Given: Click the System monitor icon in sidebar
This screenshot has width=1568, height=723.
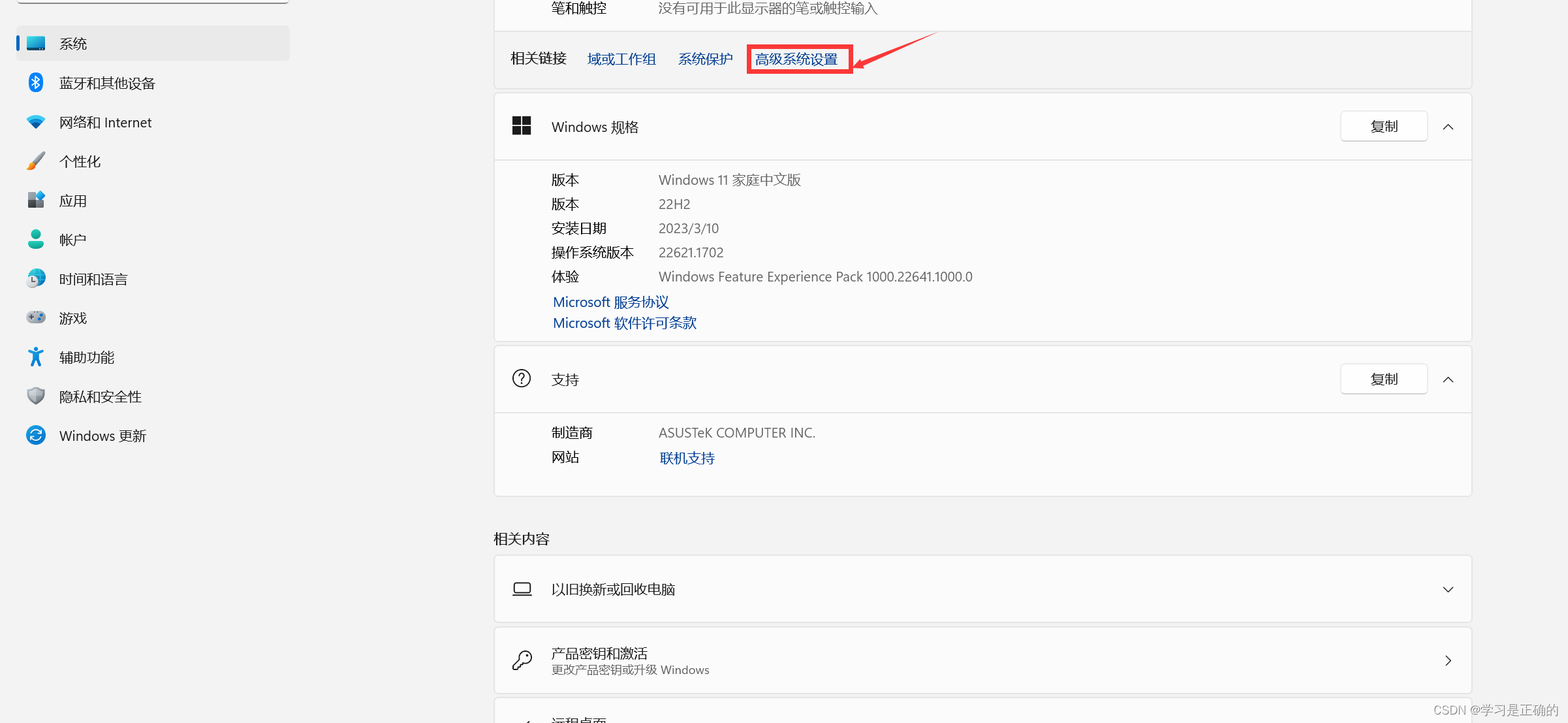Looking at the screenshot, I should click(36, 44).
